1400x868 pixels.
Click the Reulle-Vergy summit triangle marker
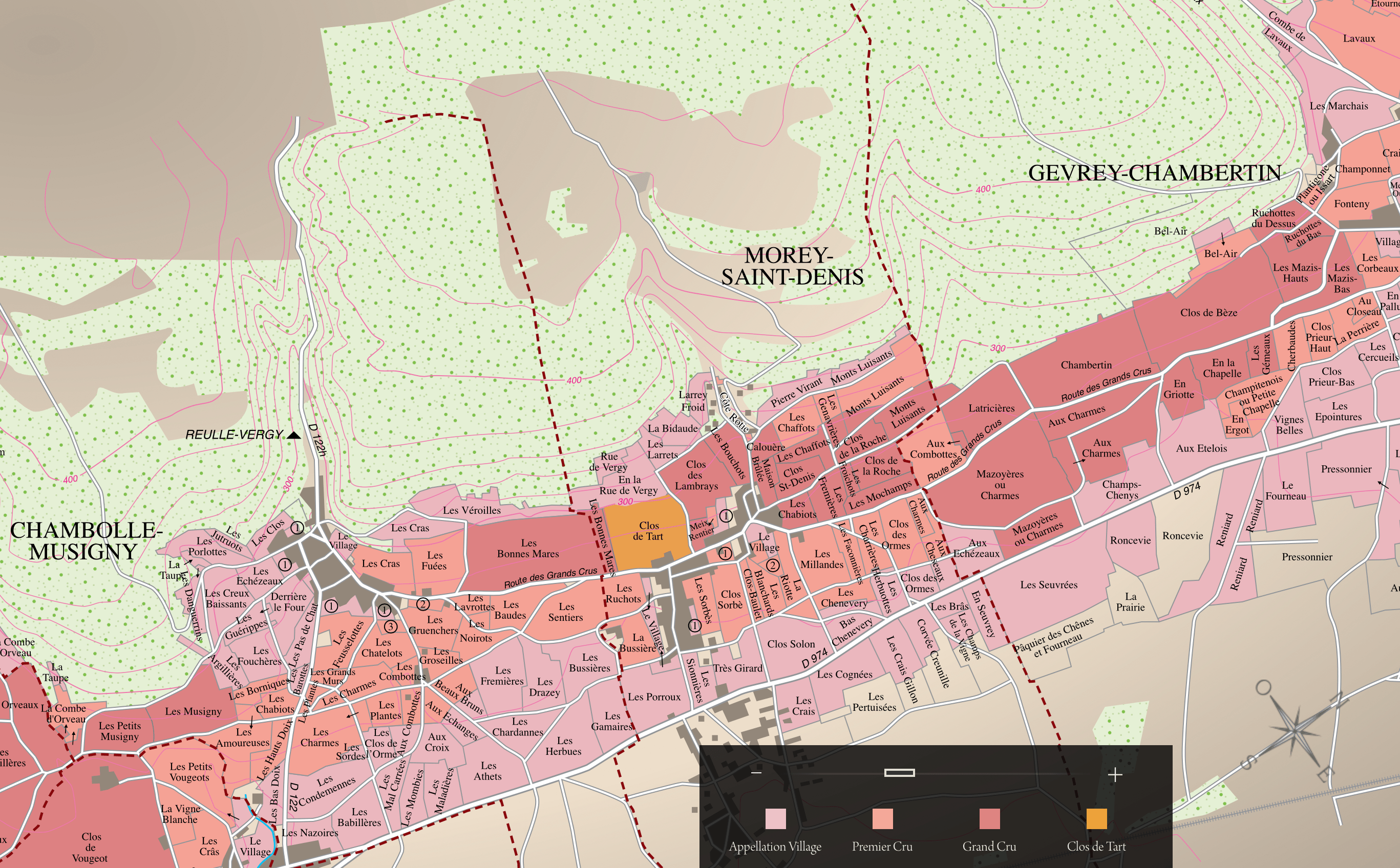293,435
